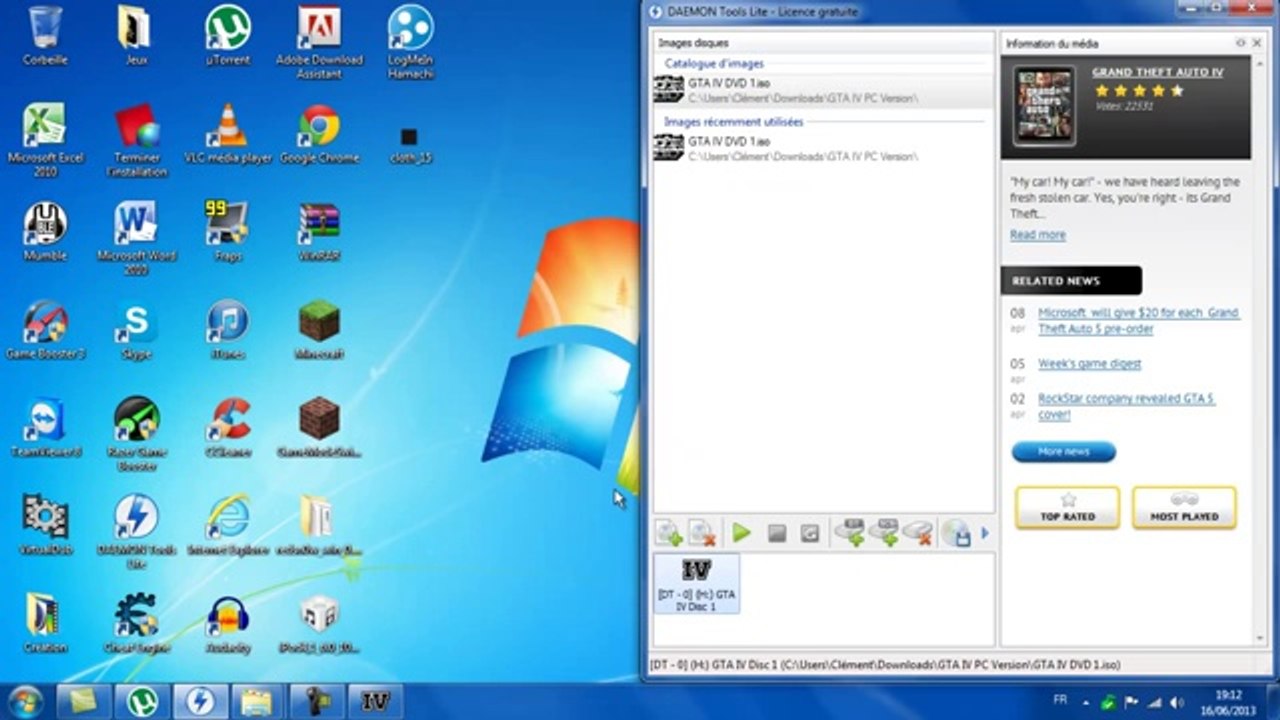This screenshot has width=1280, height=720.
Task: Launch CCleaner from the desktop
Action: (x=228, y=427)
